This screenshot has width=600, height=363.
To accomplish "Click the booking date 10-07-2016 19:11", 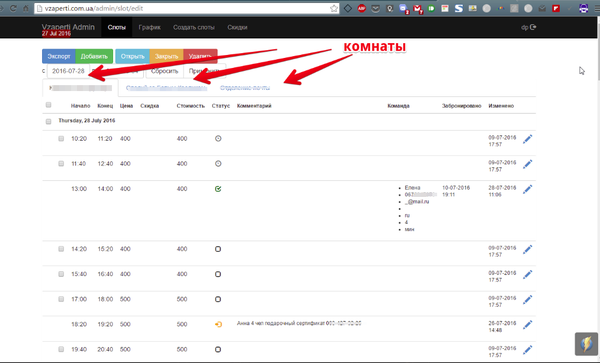I will pyautogui.click(x=456, y=191).
